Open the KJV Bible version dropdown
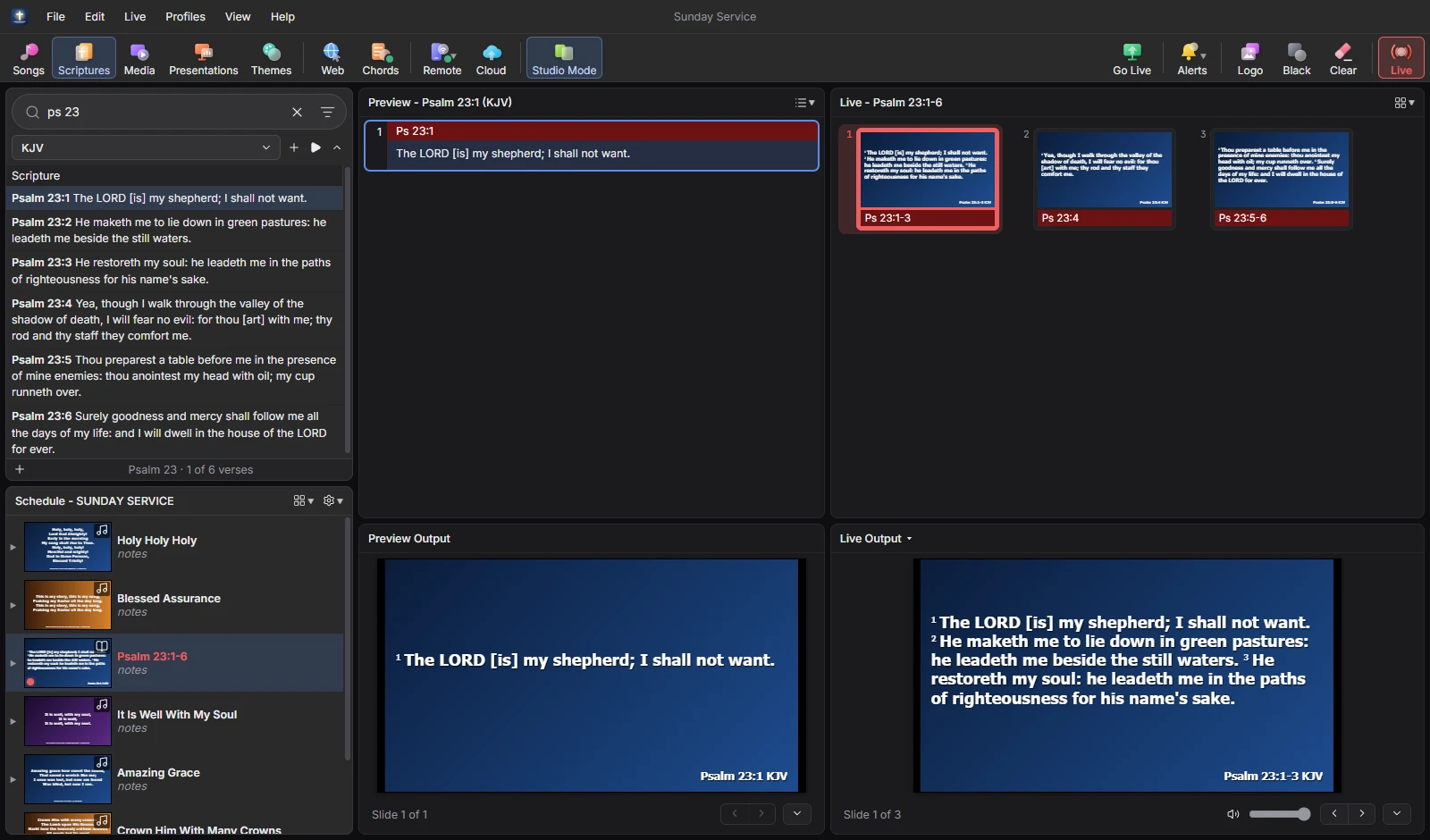Image resolution: width=1430 pixels, height=840 pixels. (x=146, y=147)
